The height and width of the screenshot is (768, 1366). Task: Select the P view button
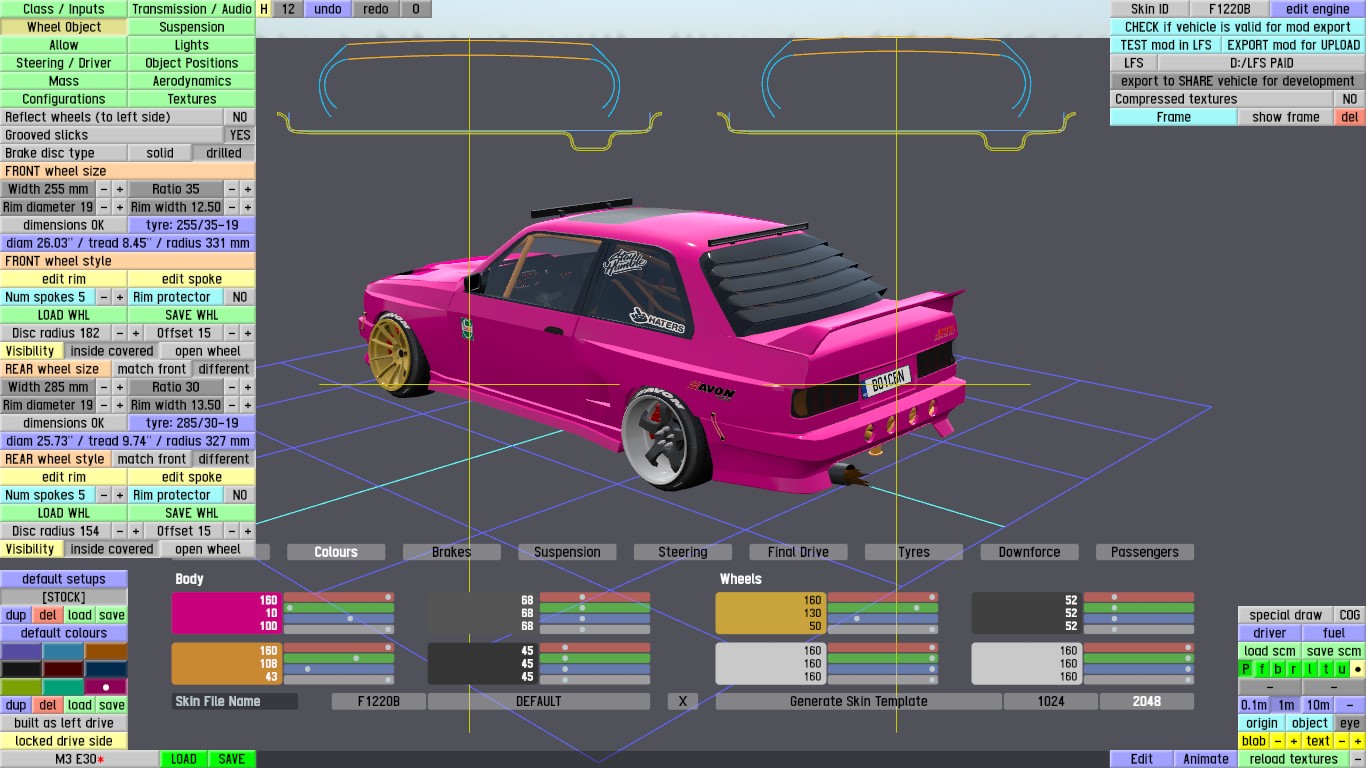[x=1246, y=669]
